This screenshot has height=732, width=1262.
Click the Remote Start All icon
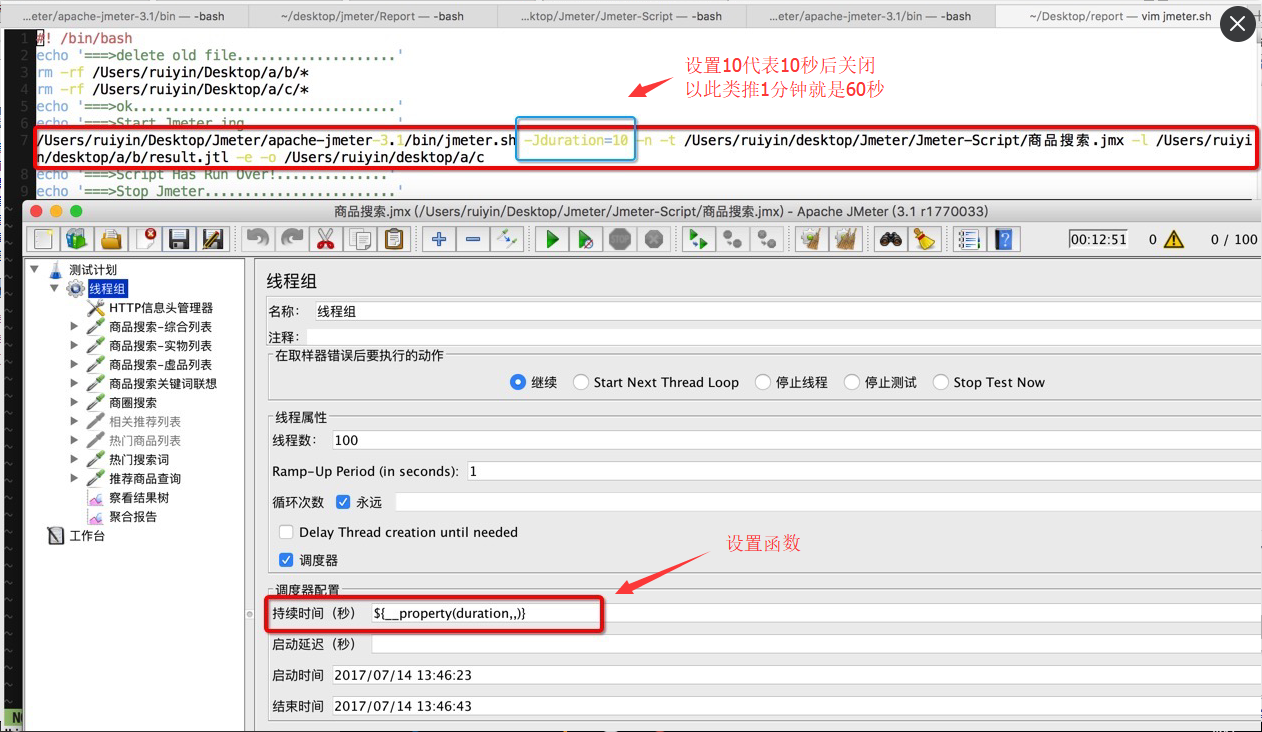(x=699, y=239)
